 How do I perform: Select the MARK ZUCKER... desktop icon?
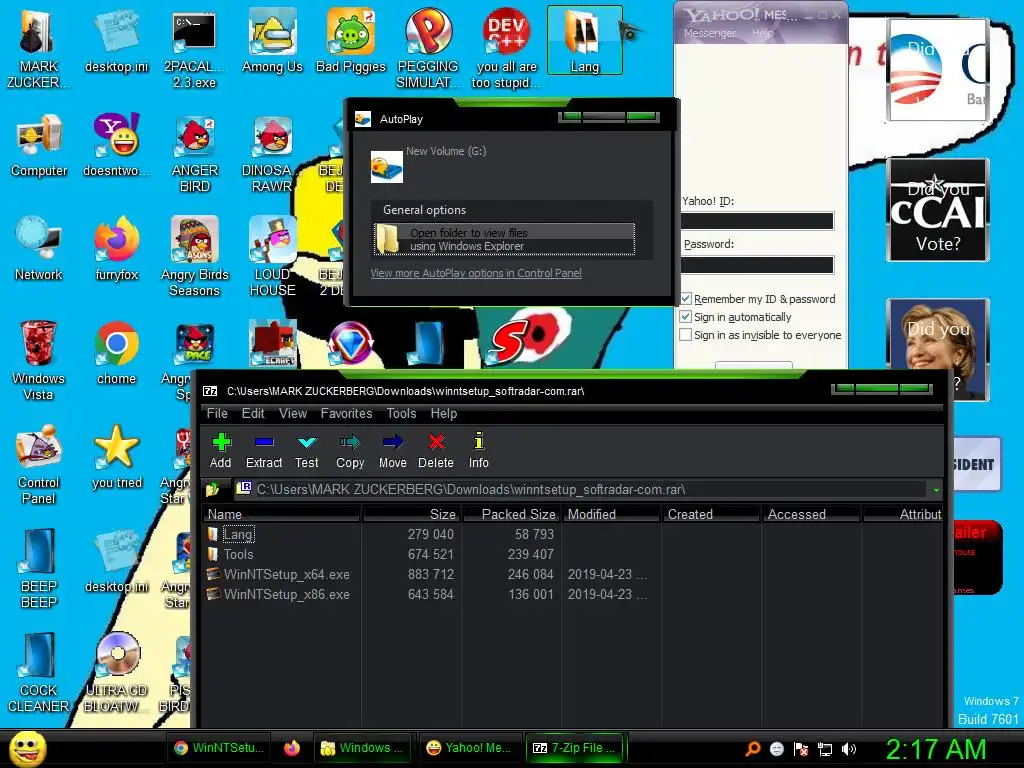click(x=38, y=49)
